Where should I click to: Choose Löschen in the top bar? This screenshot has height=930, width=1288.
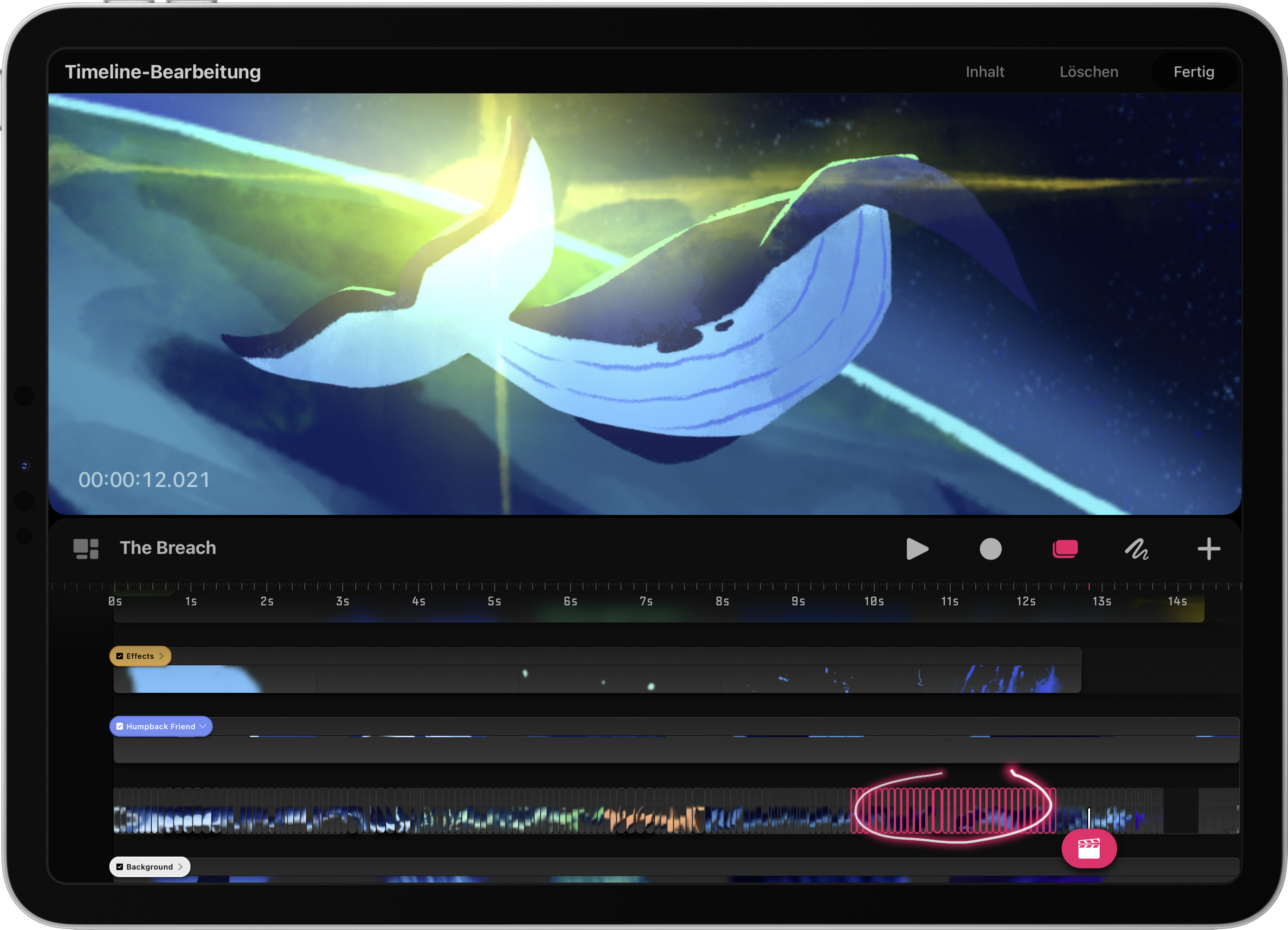coord(1089,72)
